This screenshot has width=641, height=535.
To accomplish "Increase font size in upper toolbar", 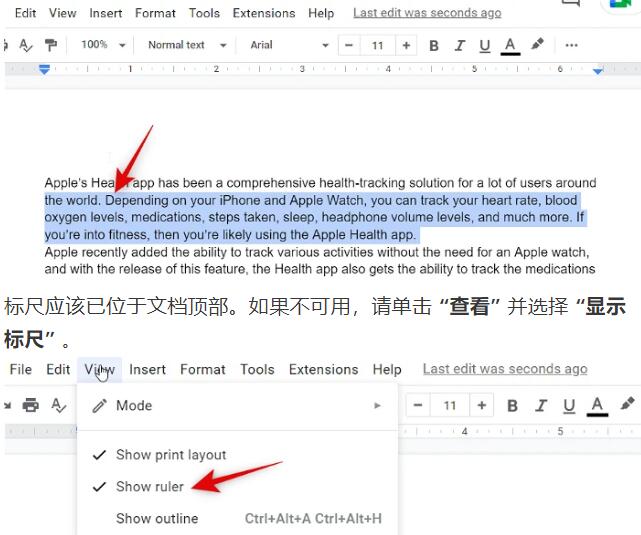I will click(x=406, y=45).
